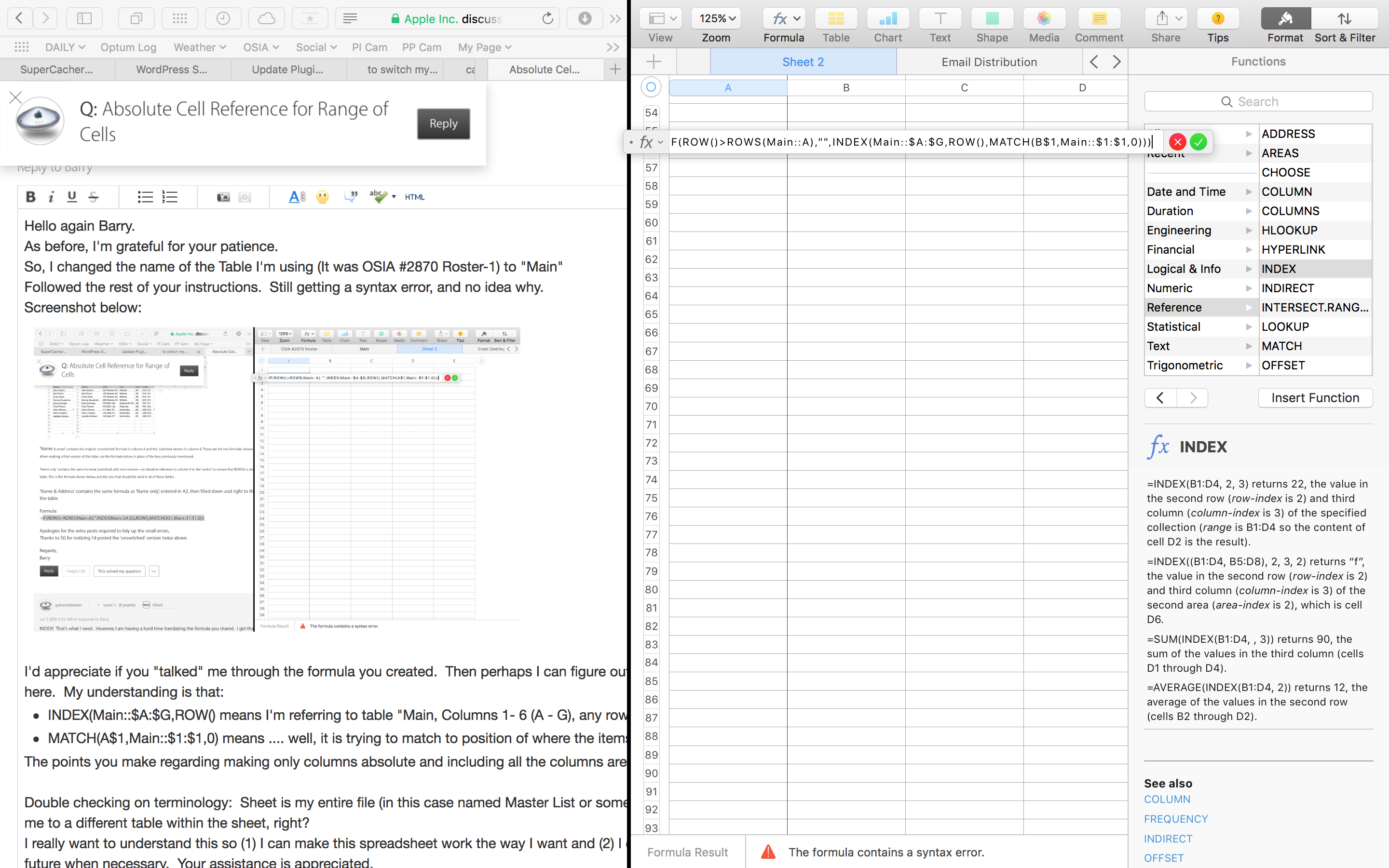
Task: Click the Bold icon in reply editor
Action: tap(31, 197)
